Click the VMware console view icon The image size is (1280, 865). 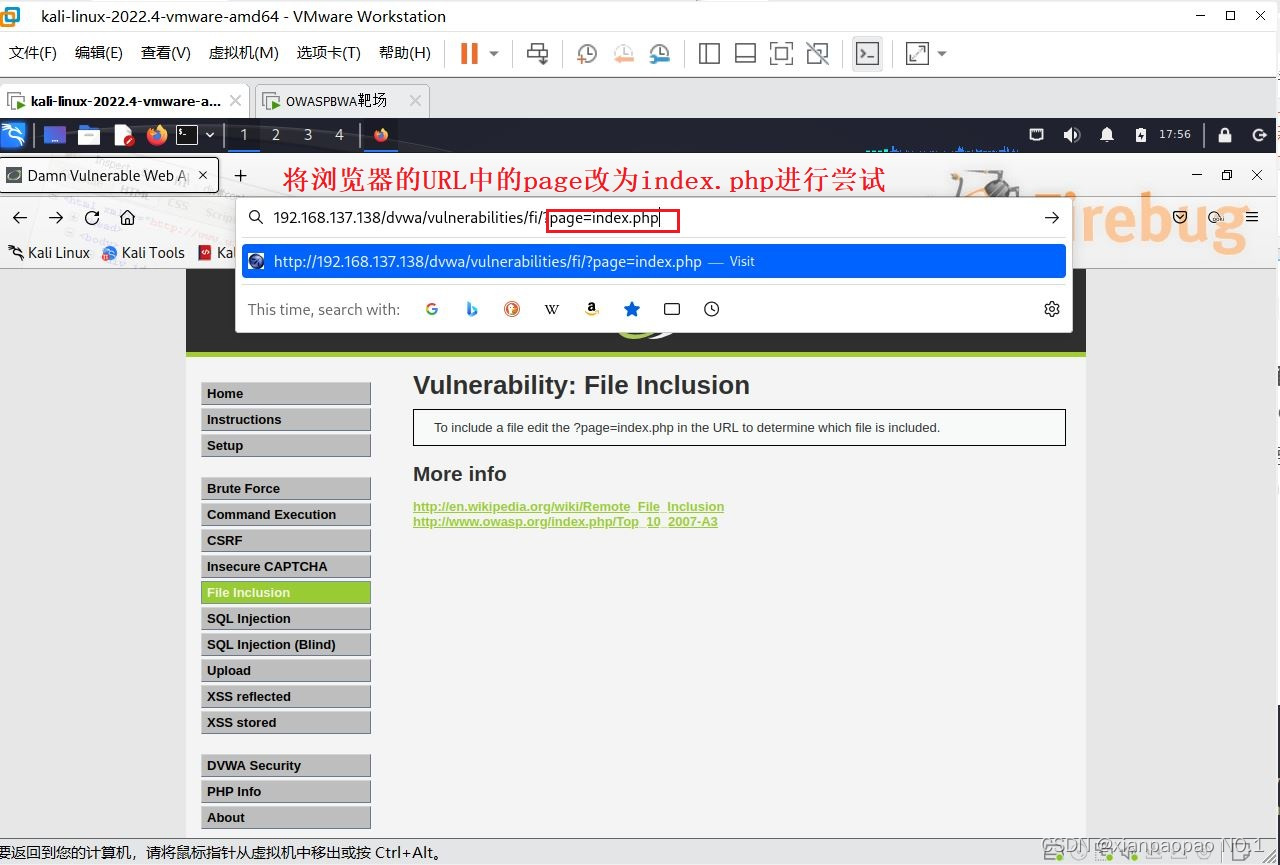pyautogui.click(x=867, y=54)
